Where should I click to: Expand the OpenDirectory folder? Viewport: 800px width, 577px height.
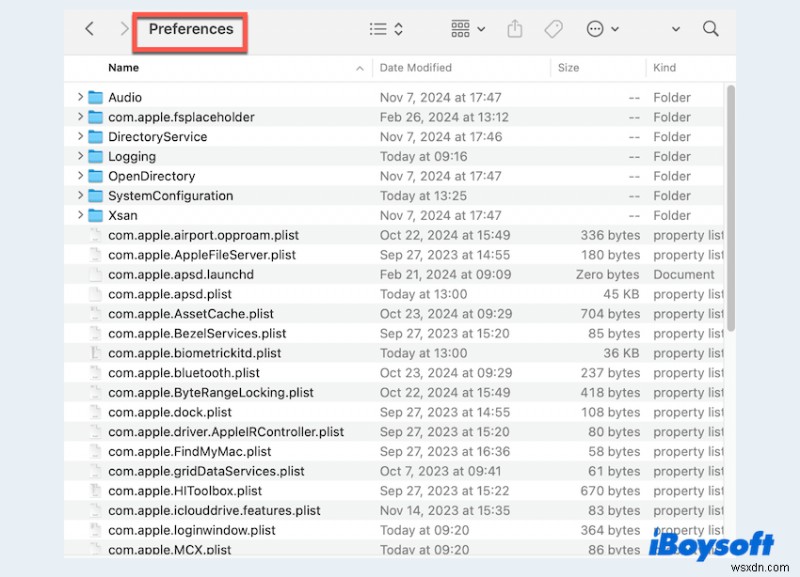click(x=80, y=175)
